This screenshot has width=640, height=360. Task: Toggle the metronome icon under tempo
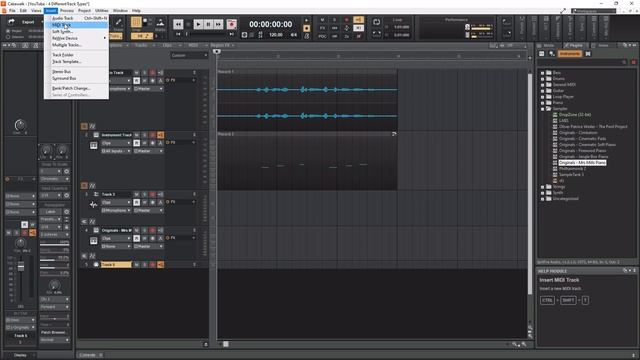(307, 36)
